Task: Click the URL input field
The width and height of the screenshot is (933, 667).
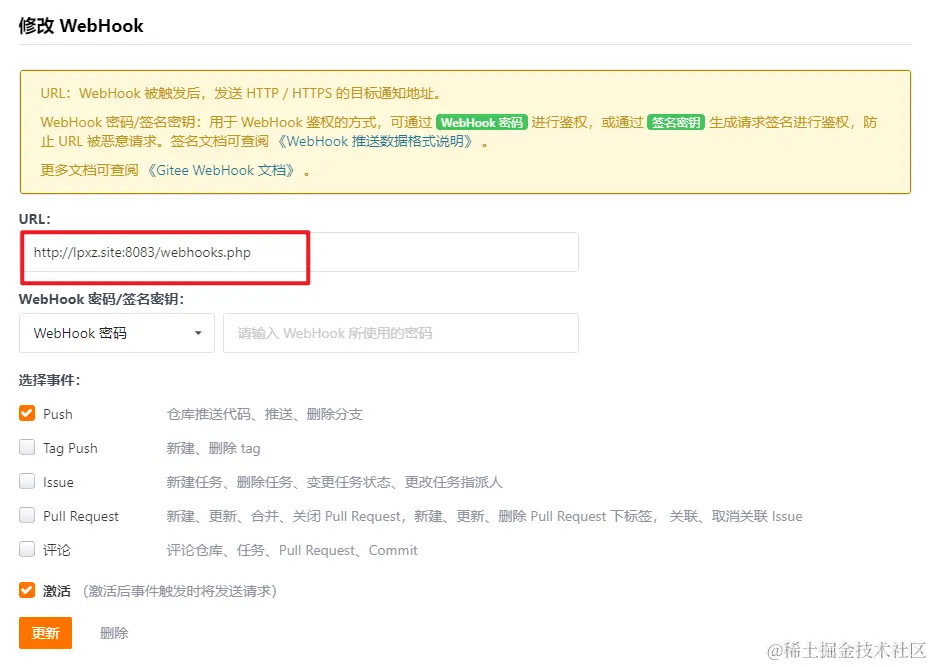Action: [300, 252]
